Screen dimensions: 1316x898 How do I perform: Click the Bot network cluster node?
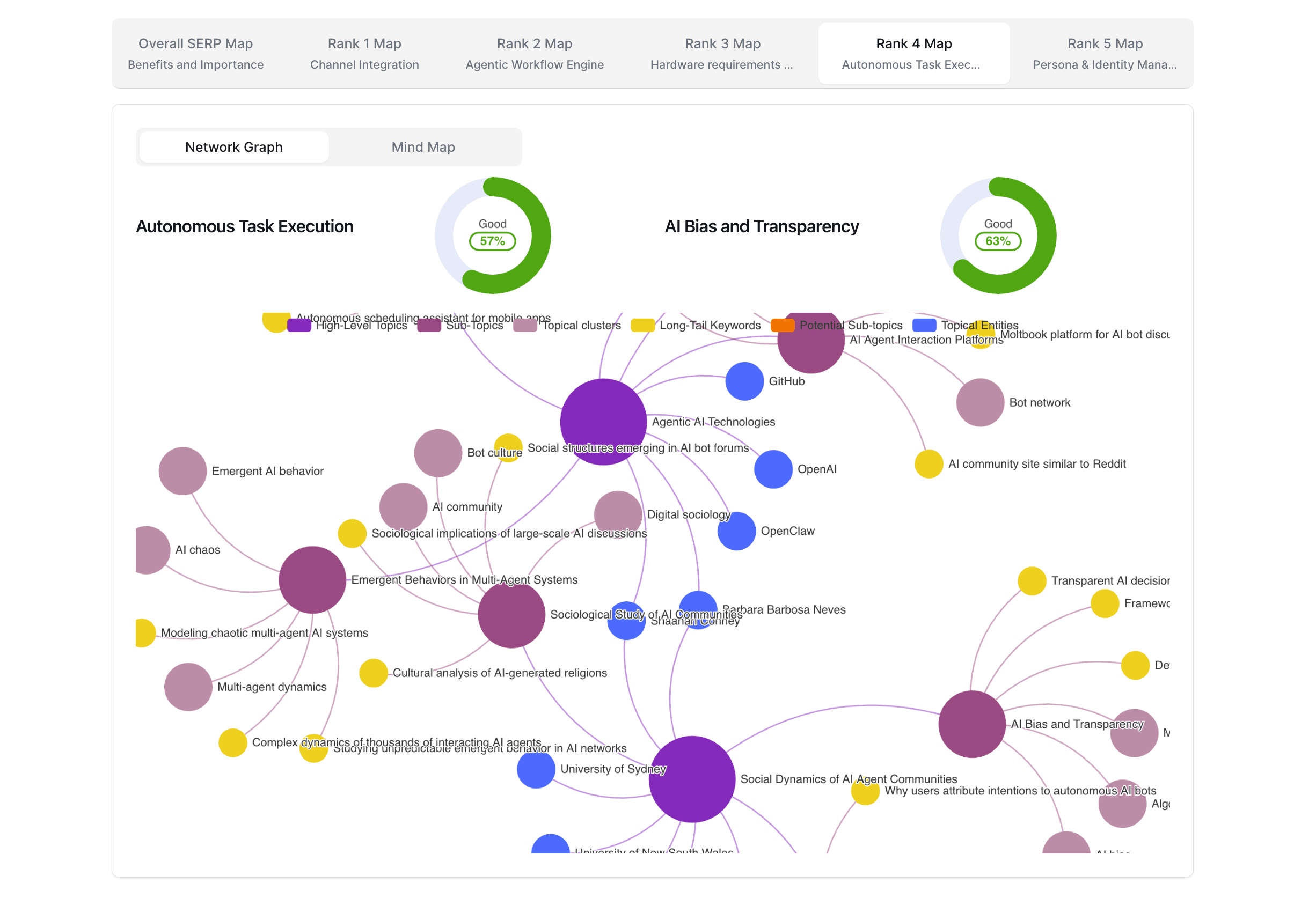979,402
